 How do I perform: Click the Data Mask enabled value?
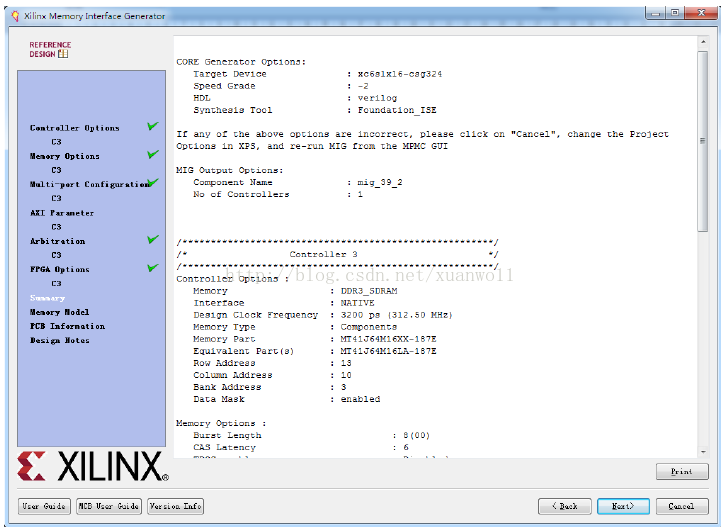[x=360, y=399]
